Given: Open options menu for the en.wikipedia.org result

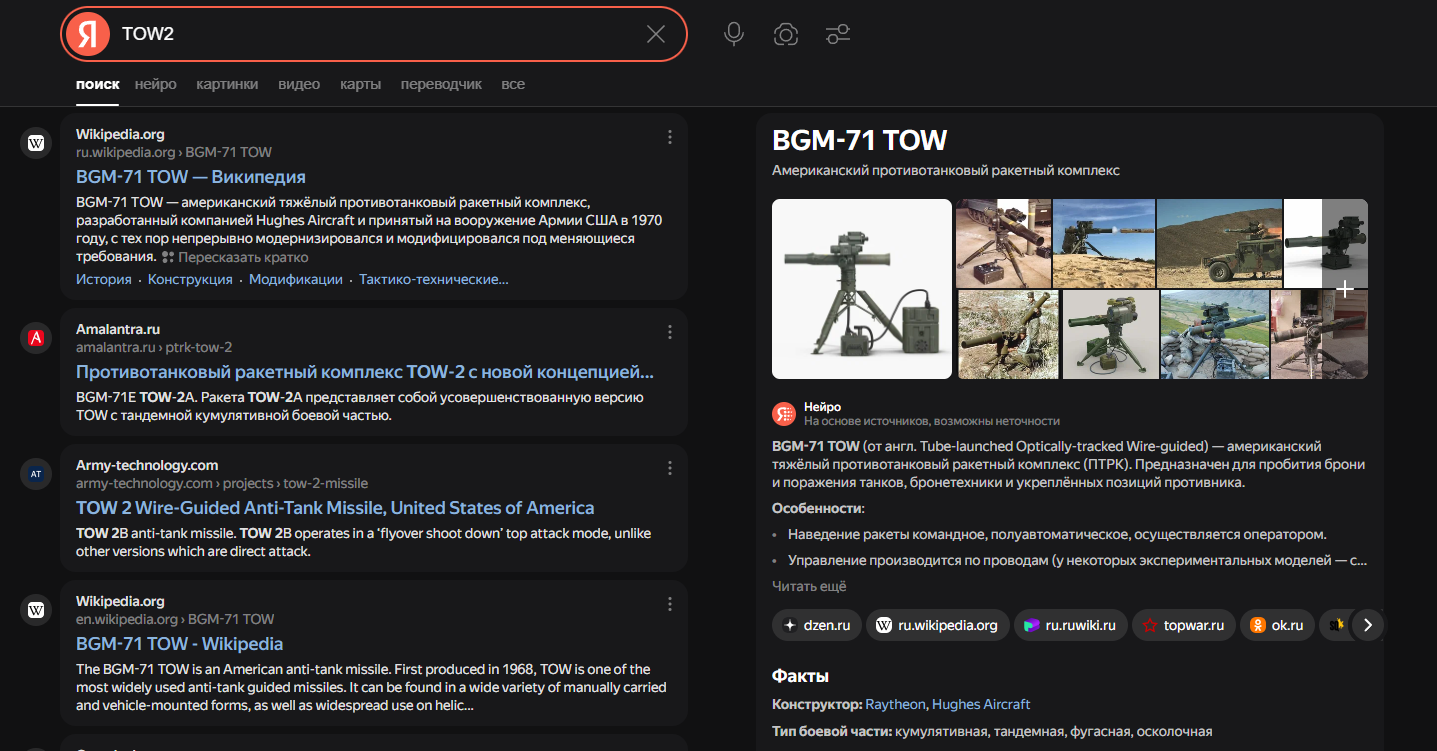Looking at the screenshot, I should tap(670, 604).
